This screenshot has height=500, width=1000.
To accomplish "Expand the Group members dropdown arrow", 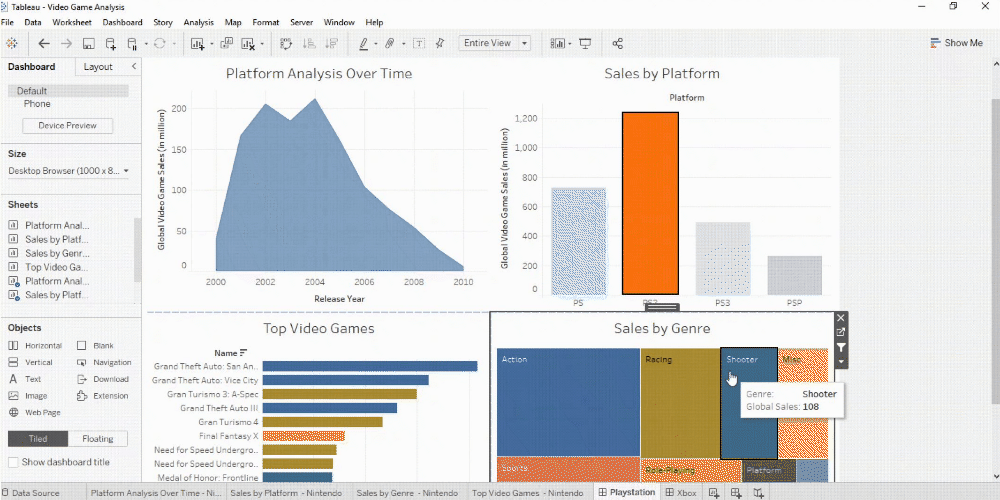I will pos(404,44).
